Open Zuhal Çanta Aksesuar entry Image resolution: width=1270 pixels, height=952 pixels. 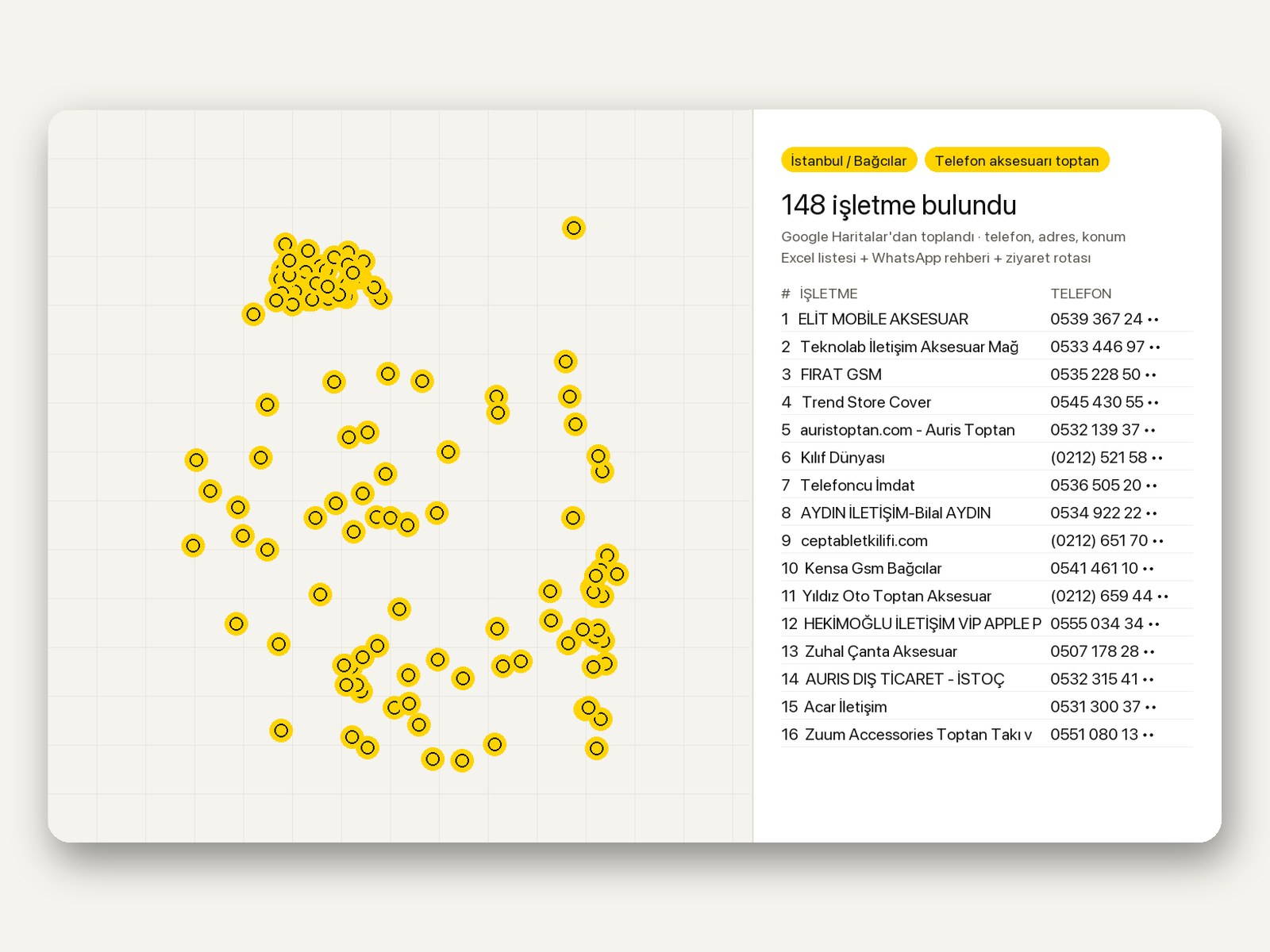point(987,651)
